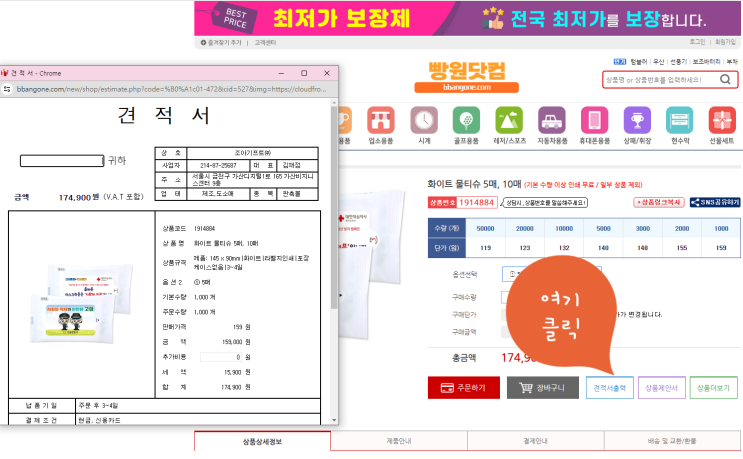
Task: Click the site info icon in the popup address bar
Action: [7, 89]
